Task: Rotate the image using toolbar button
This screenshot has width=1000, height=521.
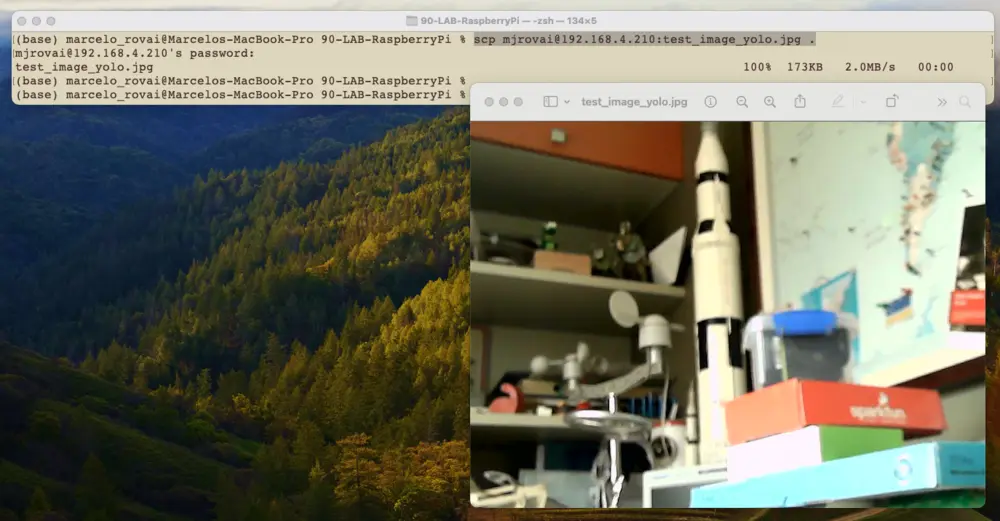Action: pyautogui.click(x=892, y=102)
